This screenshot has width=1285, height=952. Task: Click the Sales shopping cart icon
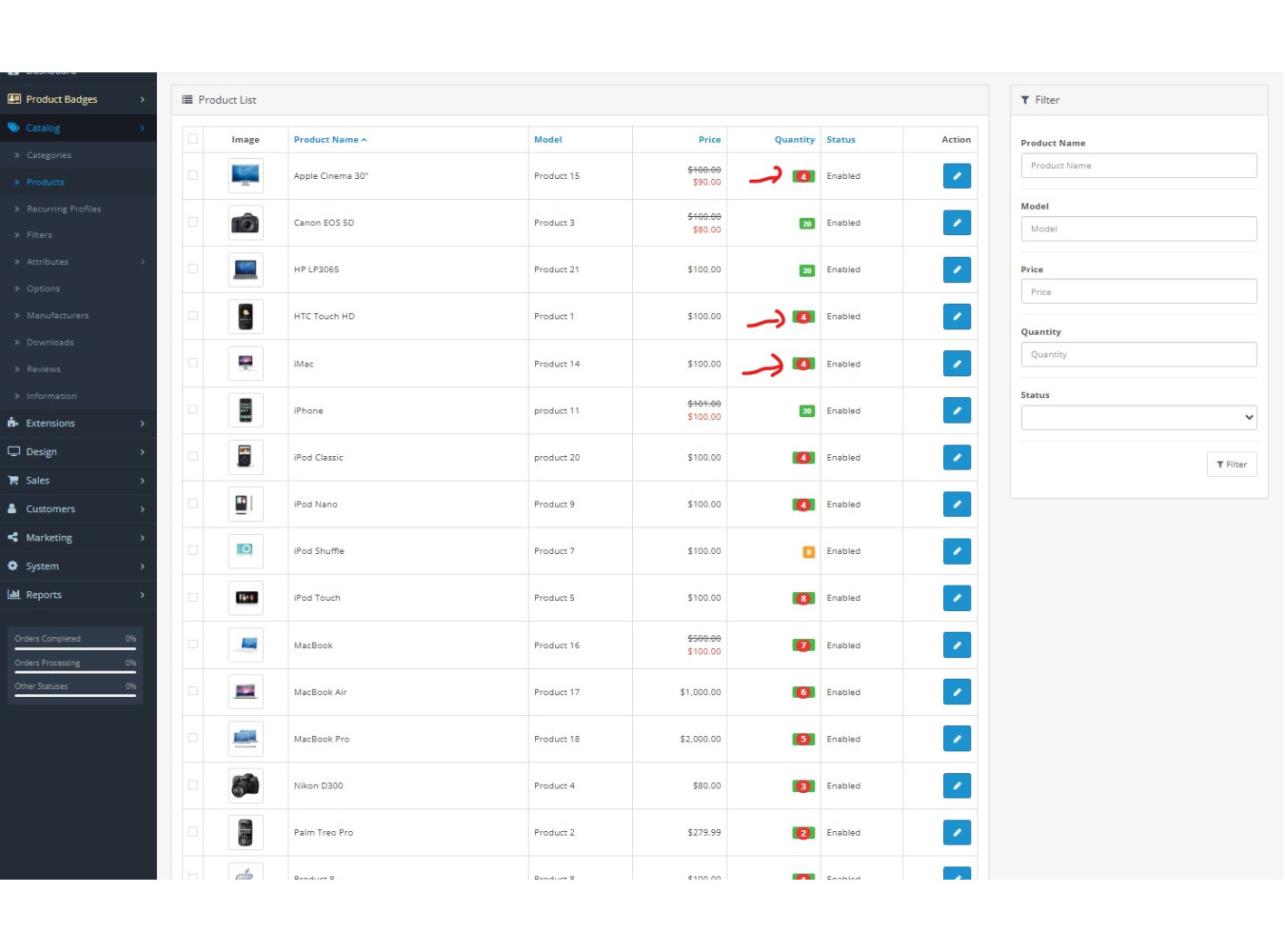tap(13, 481)
